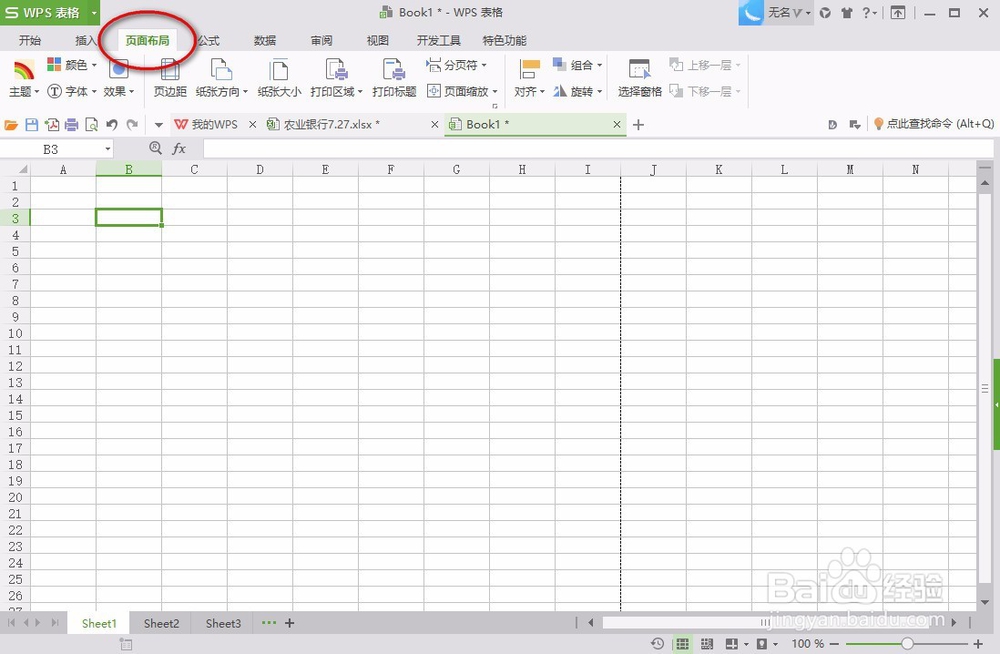Redo the last undone action

(132, 124)
